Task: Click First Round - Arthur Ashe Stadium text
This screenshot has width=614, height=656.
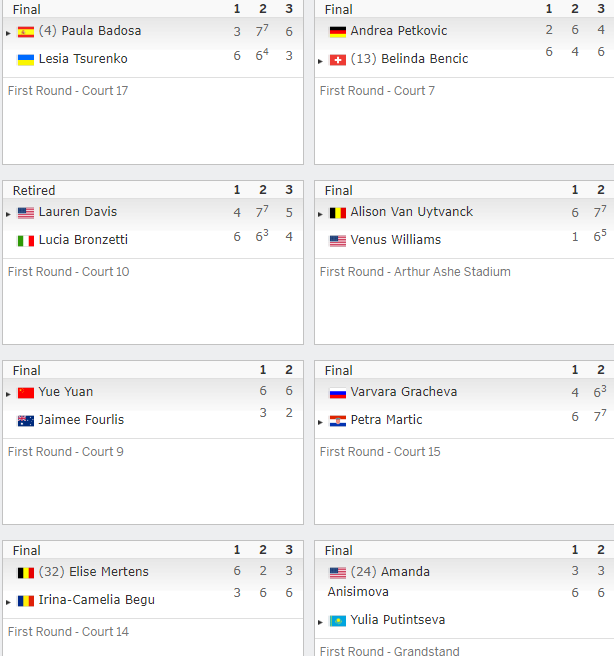Action: 415,272
